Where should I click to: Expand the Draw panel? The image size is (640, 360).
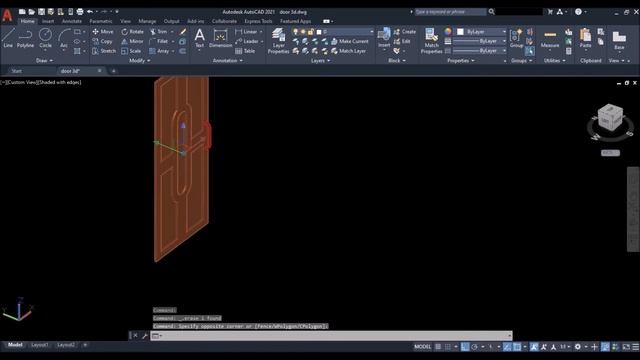tap(44, 60)
